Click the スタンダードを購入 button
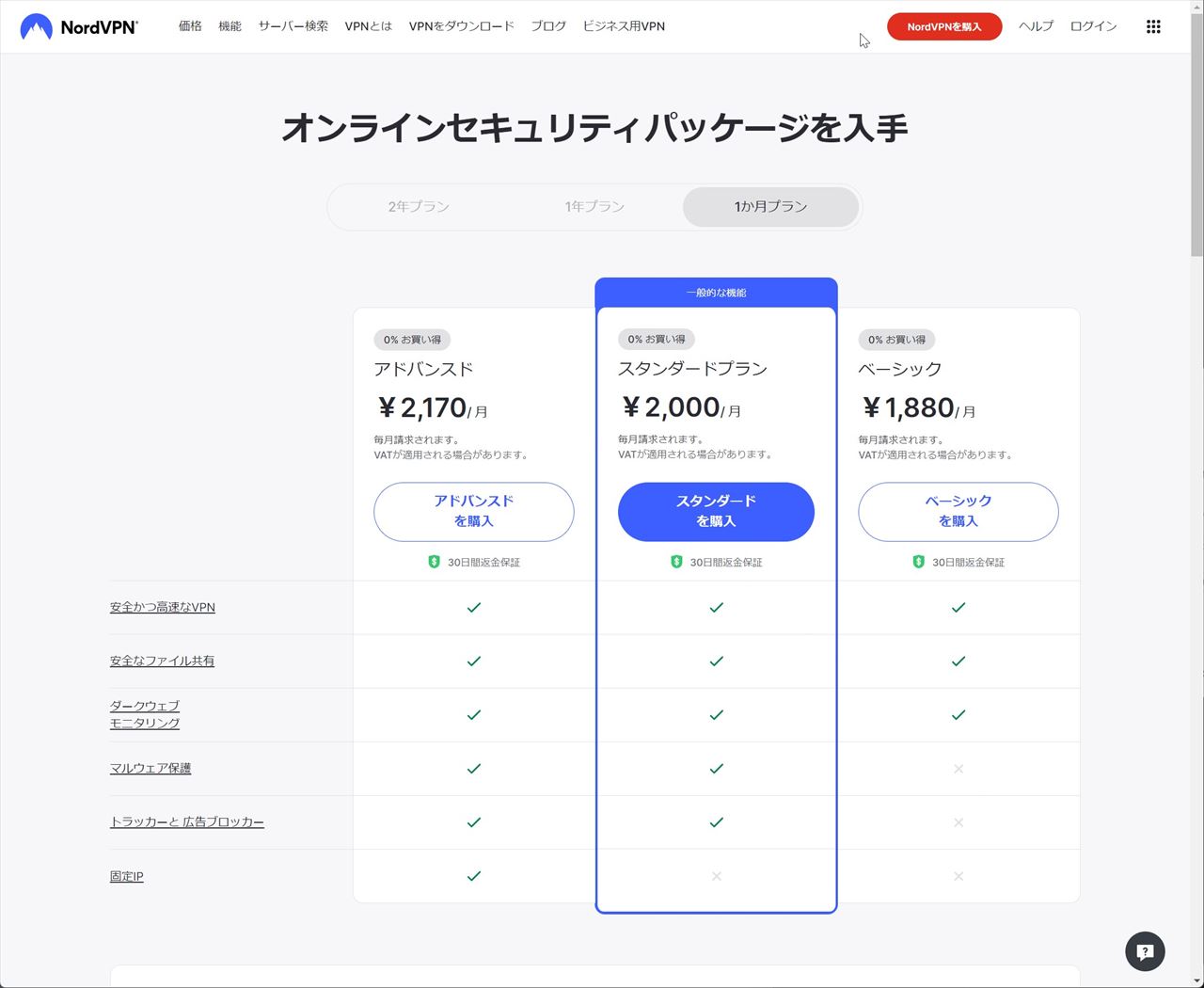Image resolution: width=1204 pixels, height=988 pixels. click(x=716, y=512)
